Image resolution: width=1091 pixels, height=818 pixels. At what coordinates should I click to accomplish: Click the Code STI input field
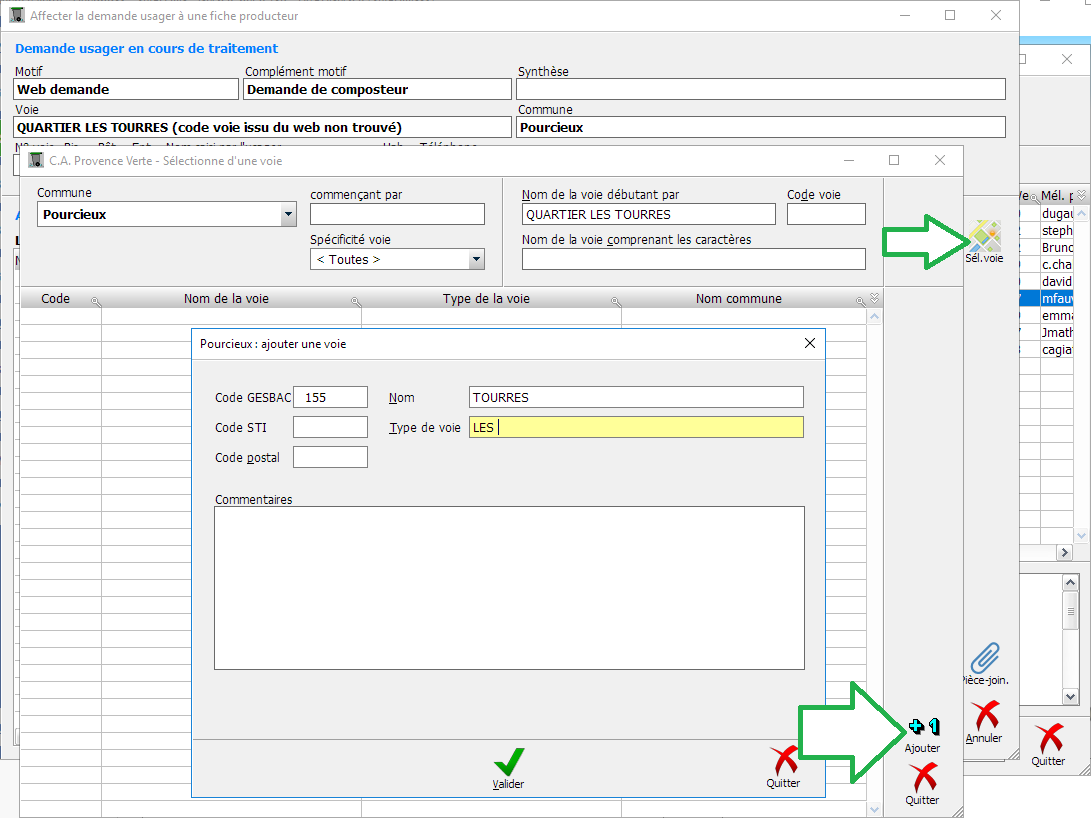(x=330, y=427)
